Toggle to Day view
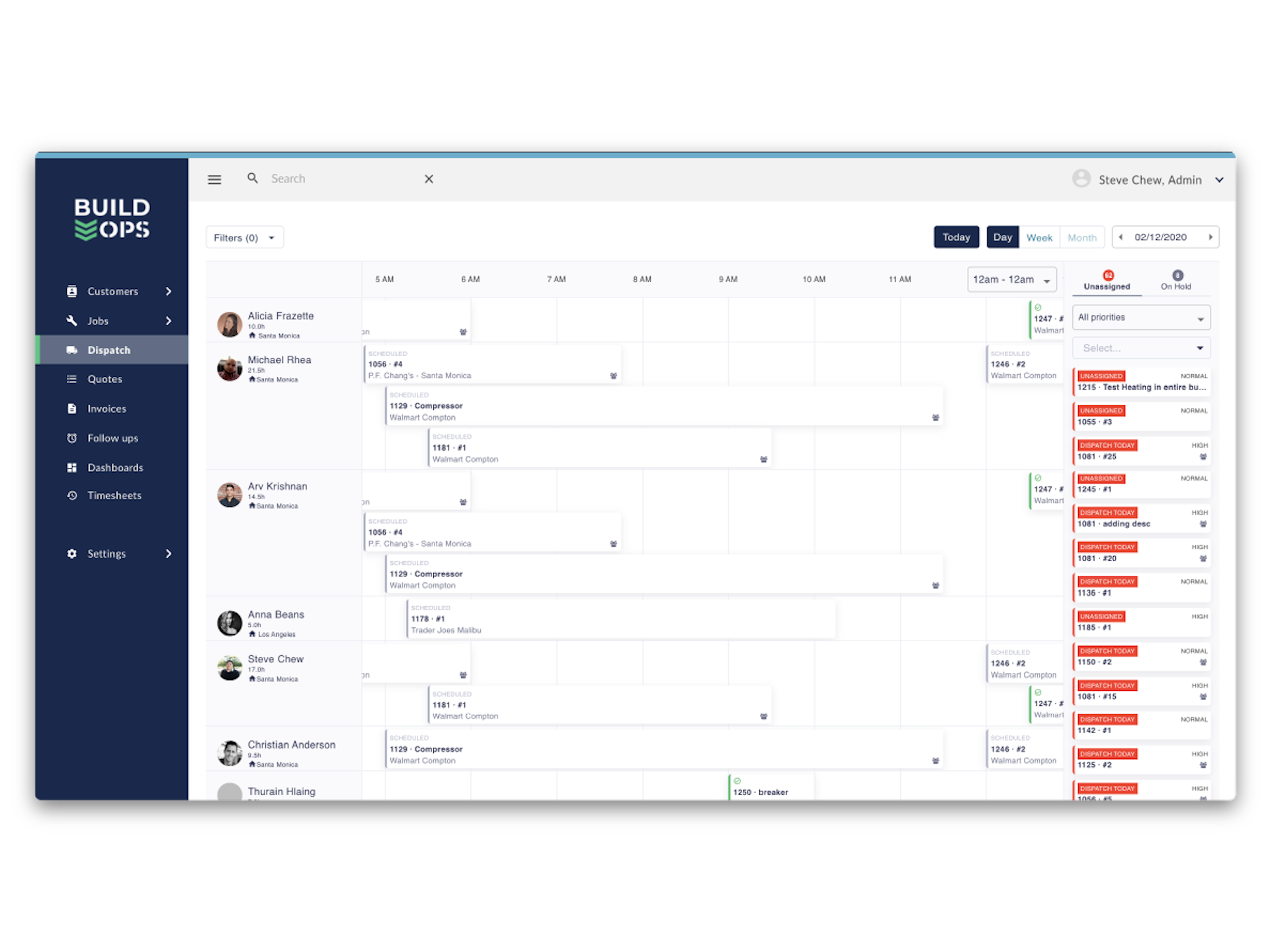 point(1003,238)
